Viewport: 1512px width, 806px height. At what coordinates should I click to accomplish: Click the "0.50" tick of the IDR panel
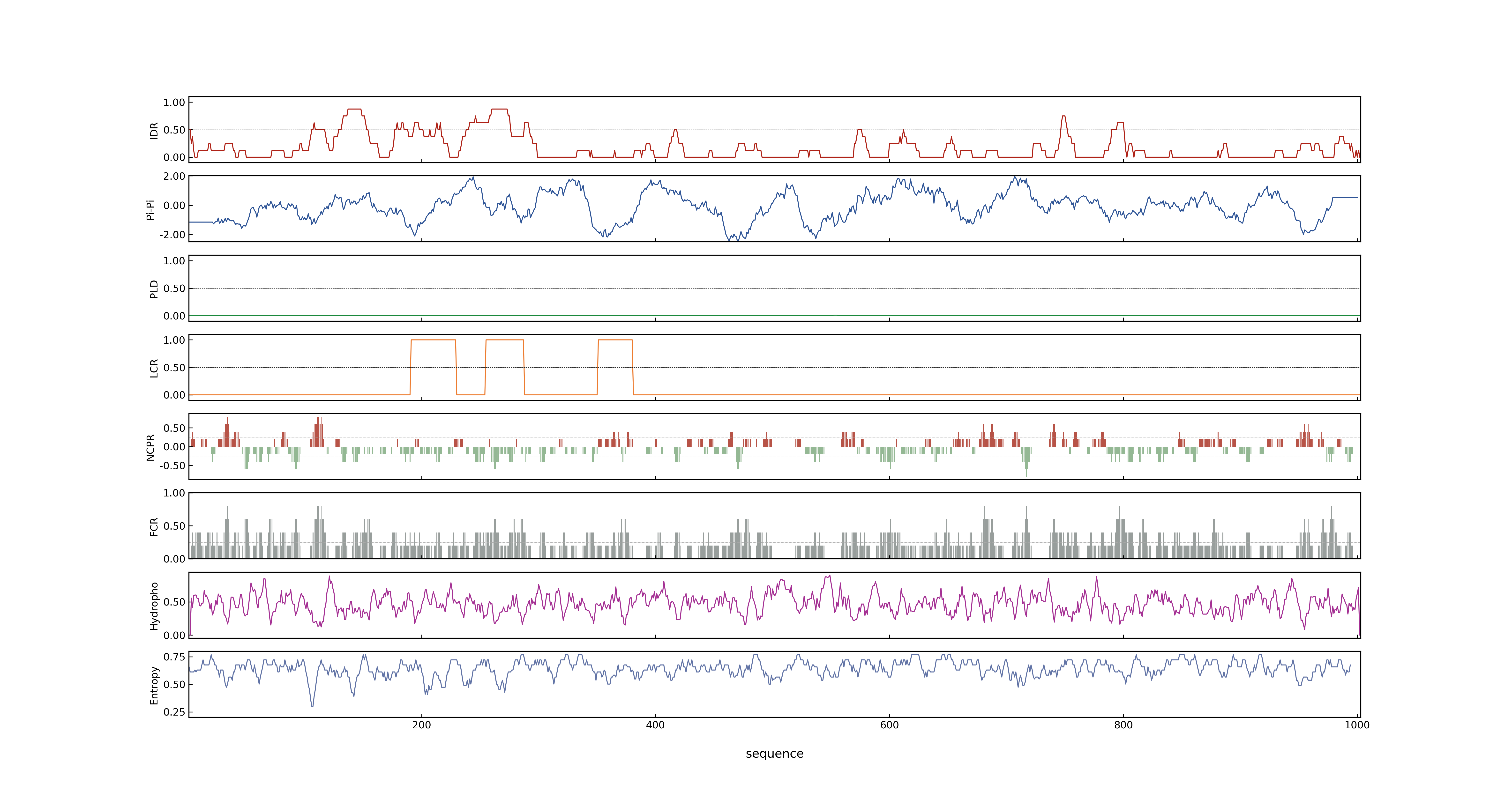[x=174, y=130]
